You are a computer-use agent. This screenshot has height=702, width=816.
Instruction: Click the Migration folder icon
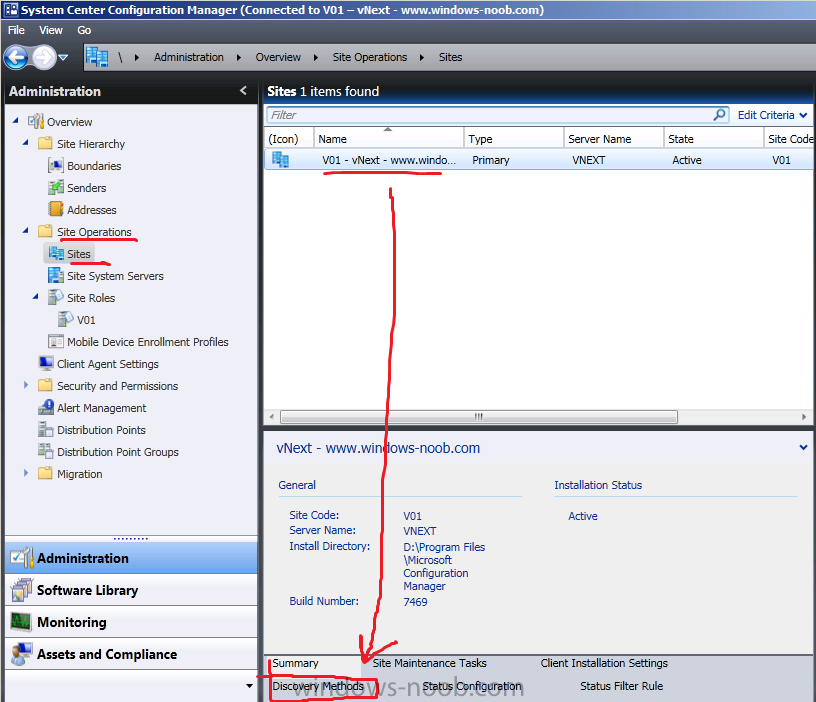(x=45, y=473)
